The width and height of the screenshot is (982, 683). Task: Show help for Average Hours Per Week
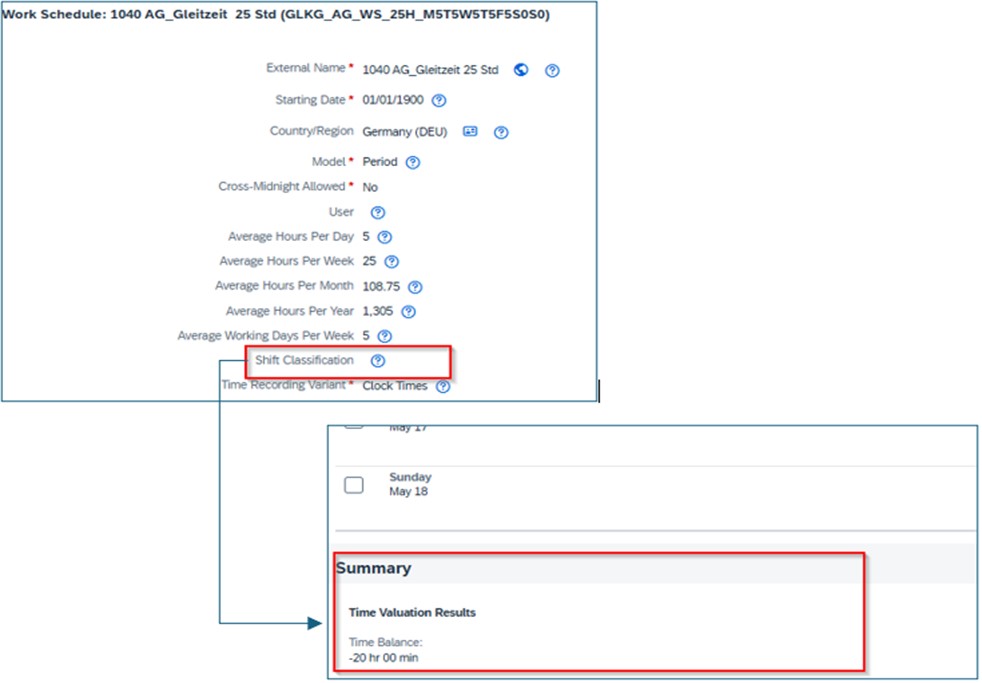pyautogui.click(x=391, y=262)
